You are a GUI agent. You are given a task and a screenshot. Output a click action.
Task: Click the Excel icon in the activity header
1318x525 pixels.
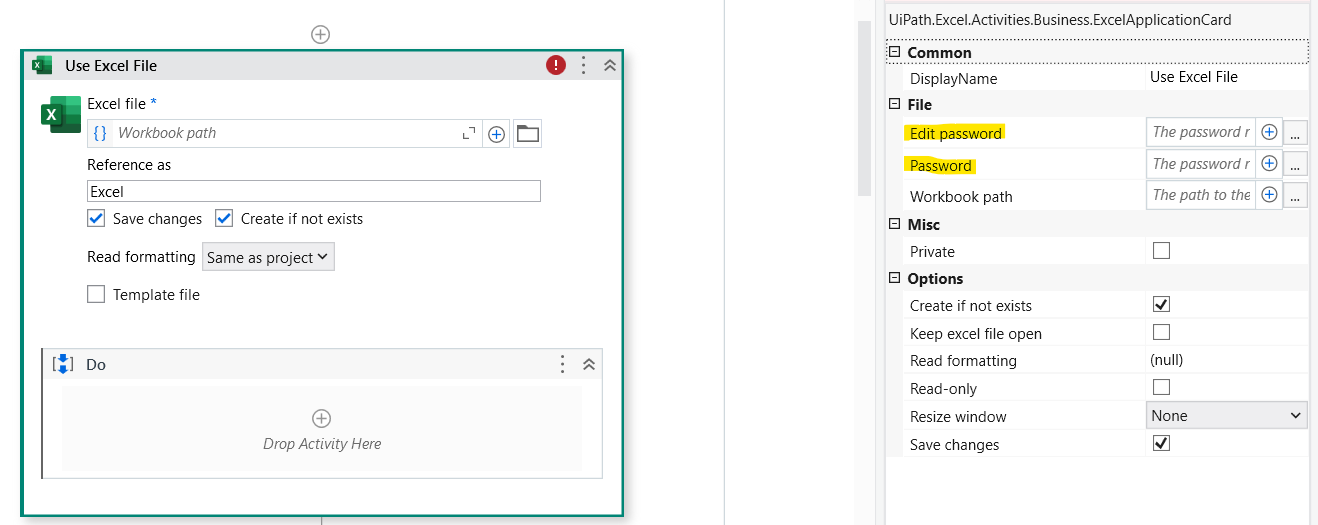[x=42, y=65]
